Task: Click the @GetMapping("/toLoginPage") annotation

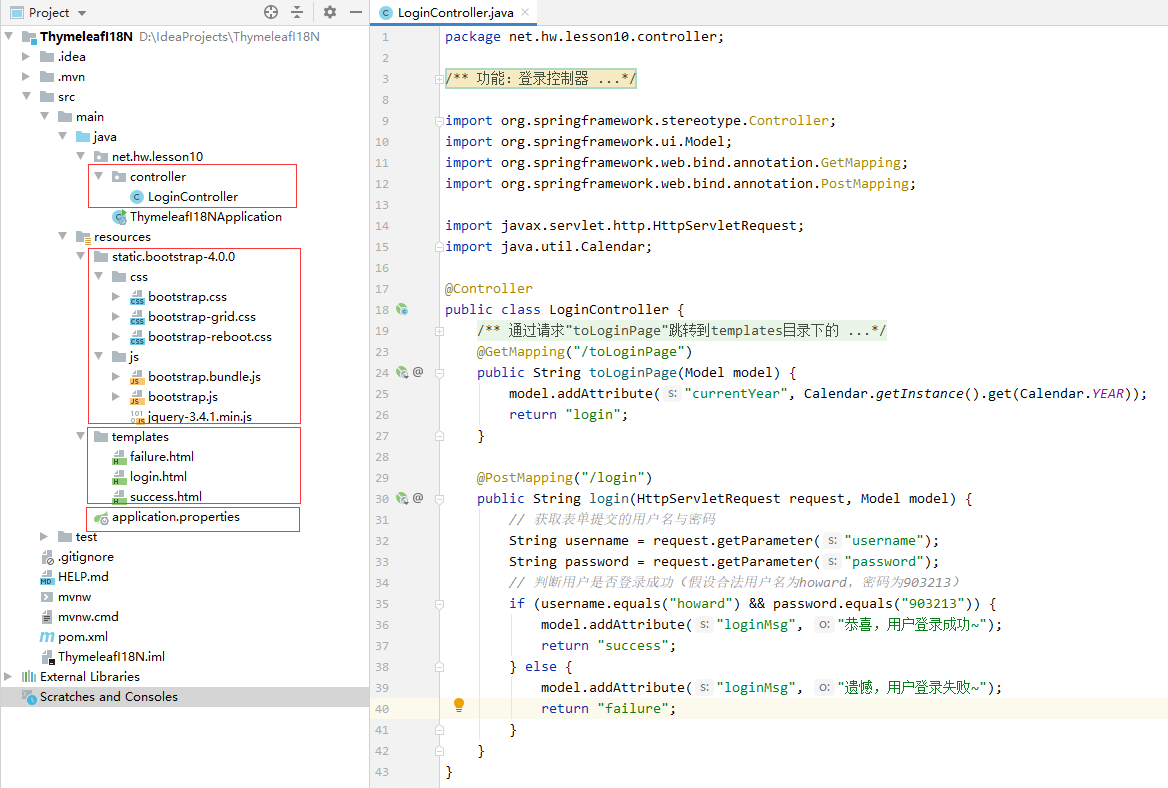Action: point(585,352)
